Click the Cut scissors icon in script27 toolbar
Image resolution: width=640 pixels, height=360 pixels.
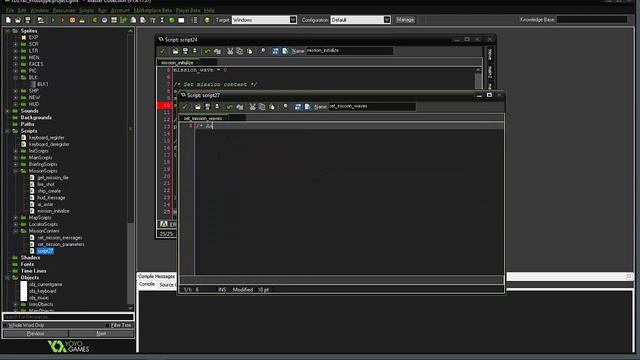tap(252, 107)
